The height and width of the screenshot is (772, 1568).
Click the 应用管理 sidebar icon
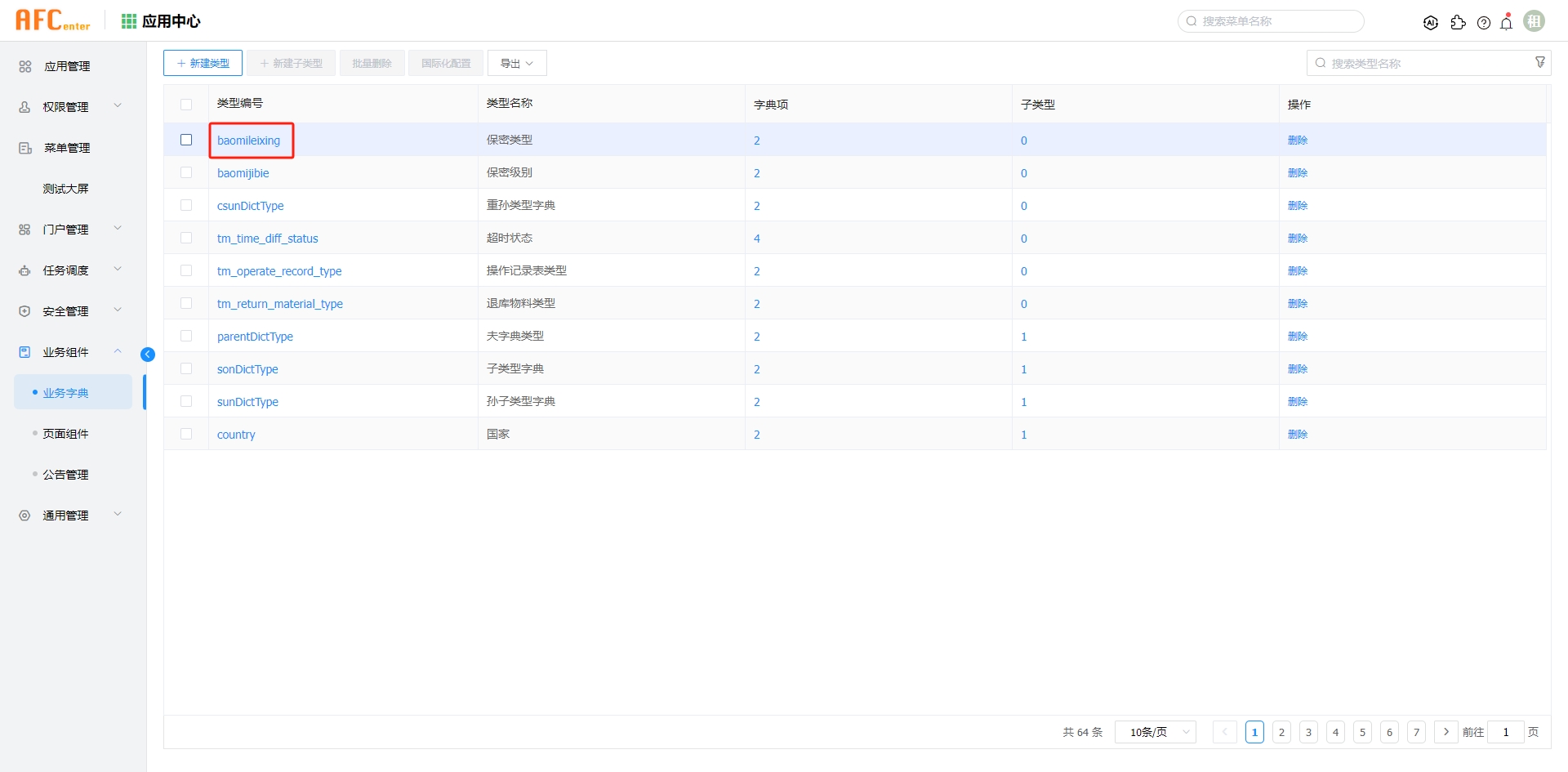(24, 66)
